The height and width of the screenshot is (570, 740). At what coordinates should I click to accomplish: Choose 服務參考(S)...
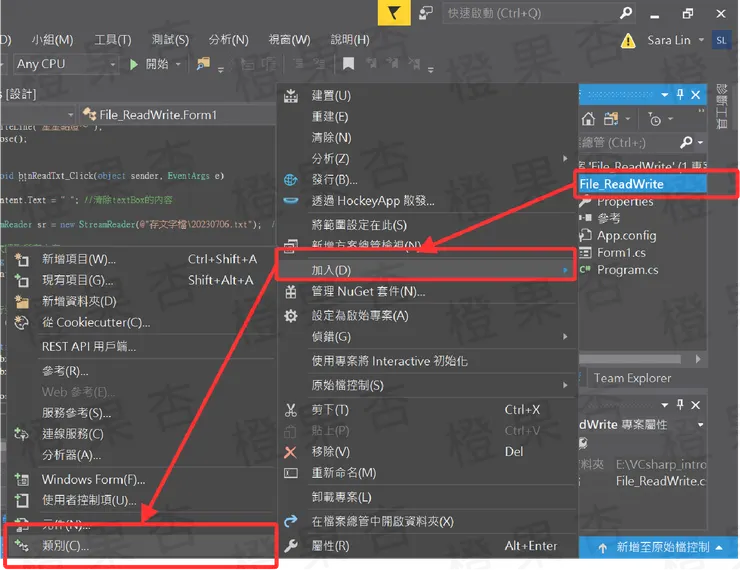pyautogui.click(x=141, y=413)
